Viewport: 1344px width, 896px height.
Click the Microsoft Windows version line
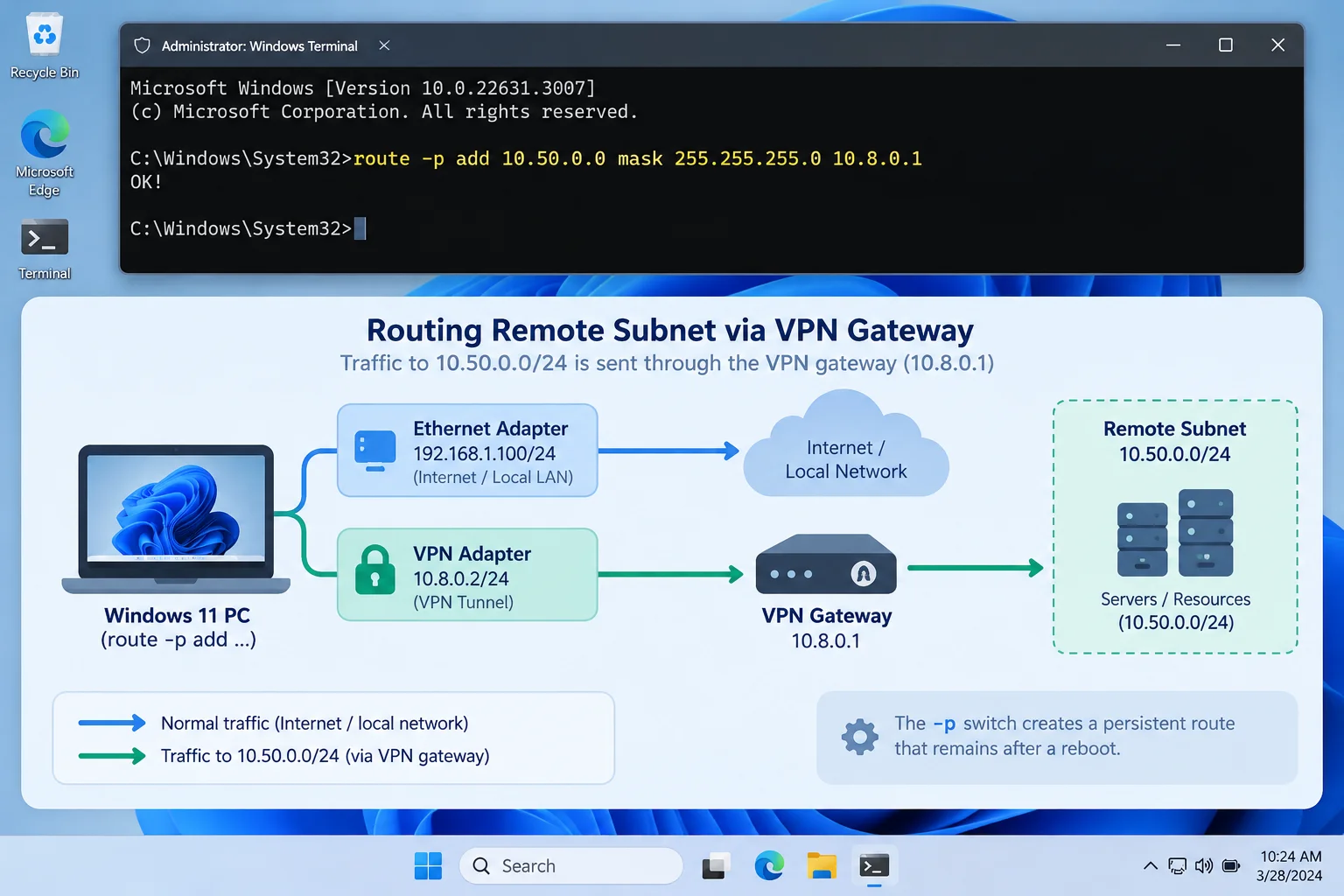[x=363, y=88]
